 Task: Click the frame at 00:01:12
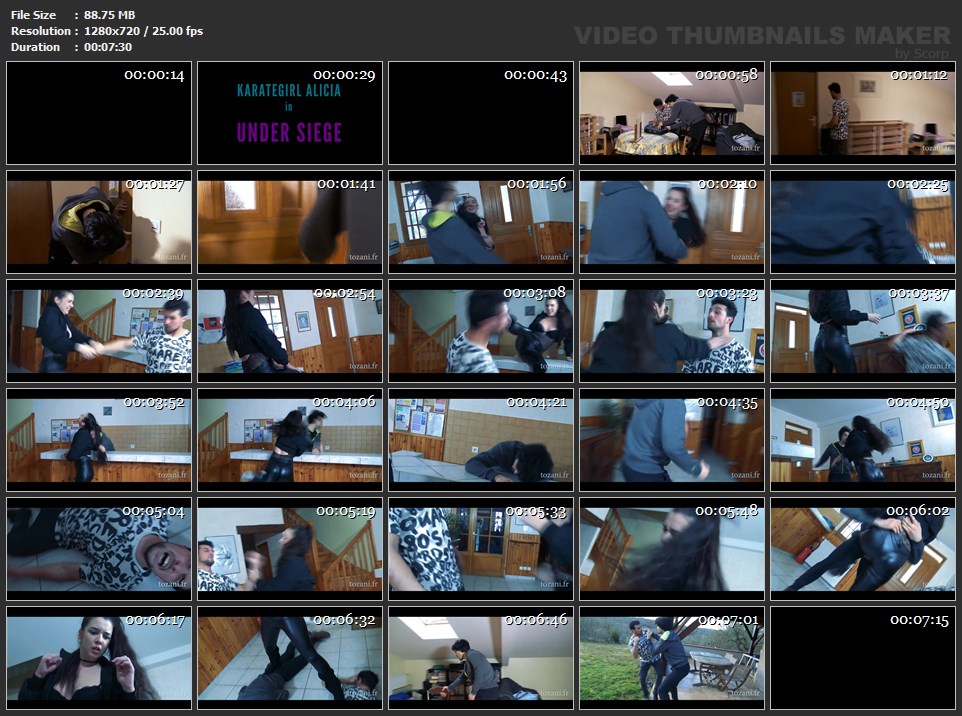[x=863, y=113]
